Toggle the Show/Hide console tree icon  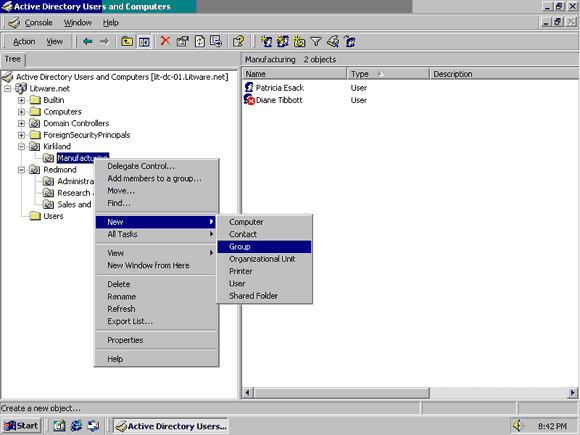[x=144, y=42]
